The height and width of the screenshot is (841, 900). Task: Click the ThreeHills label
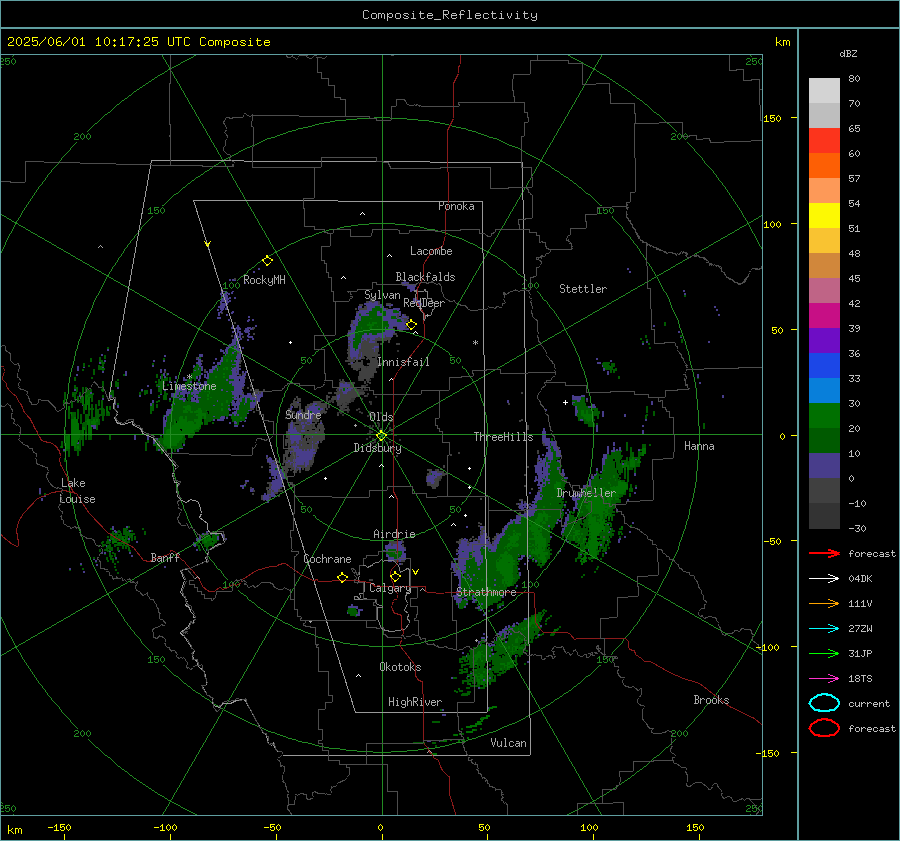point(503,437)
